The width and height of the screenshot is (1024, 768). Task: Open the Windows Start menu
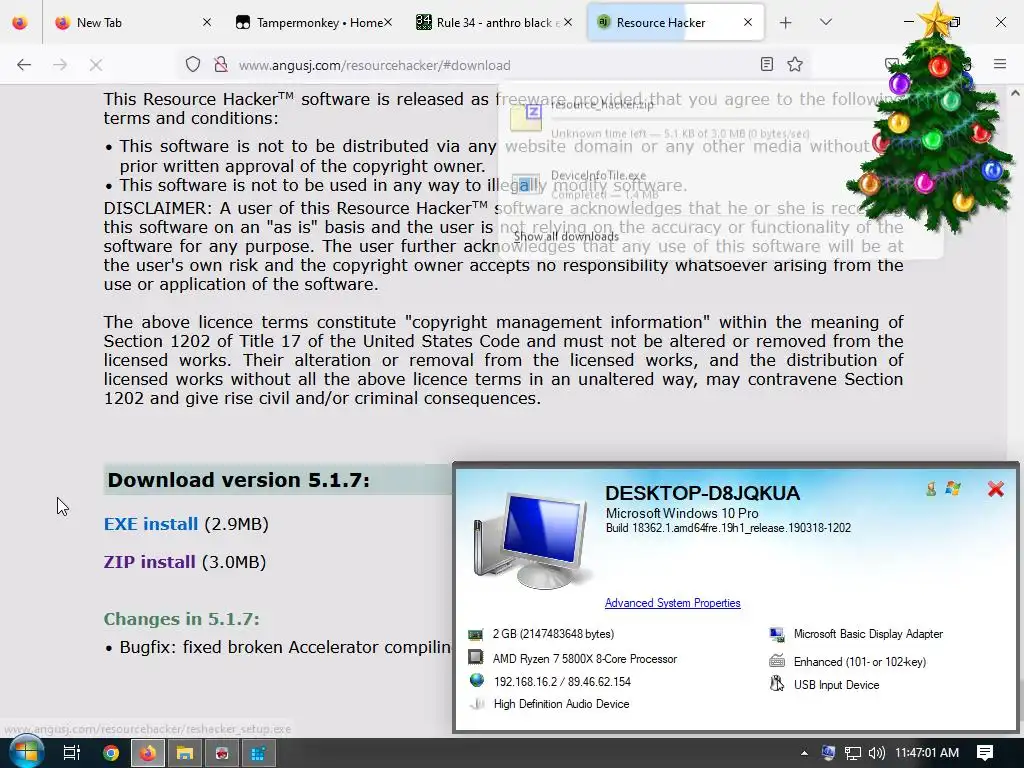(x=25, y=752)
